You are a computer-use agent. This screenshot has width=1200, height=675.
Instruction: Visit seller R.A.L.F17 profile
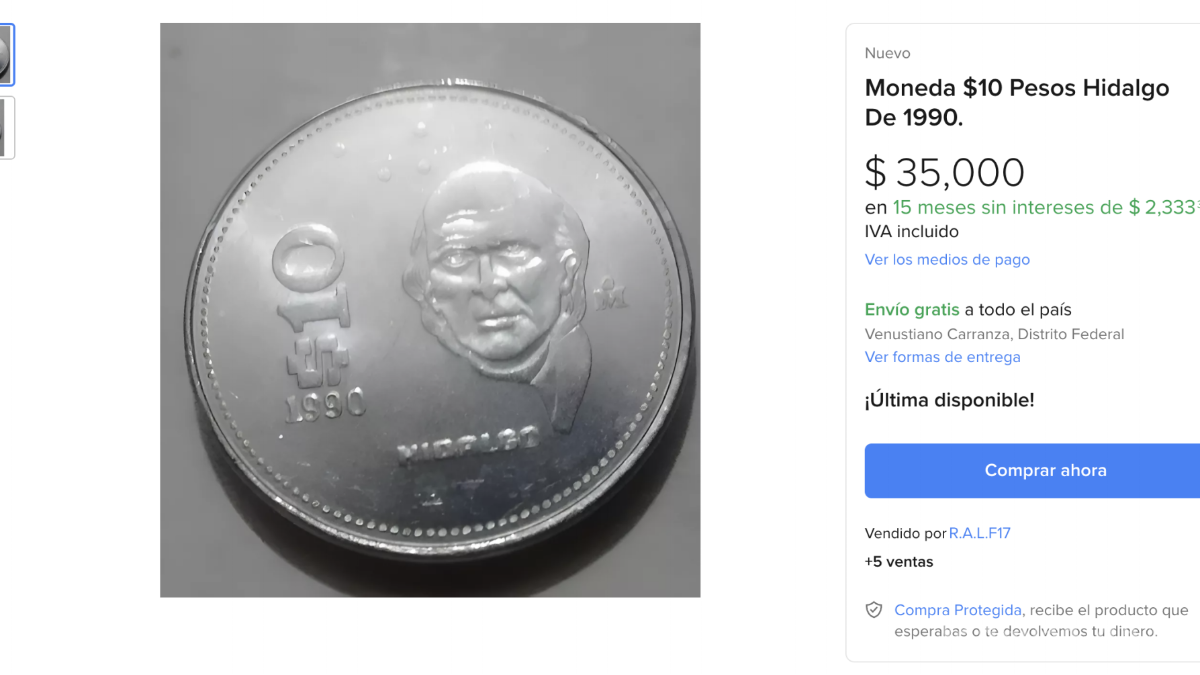[x=980, y=533]
